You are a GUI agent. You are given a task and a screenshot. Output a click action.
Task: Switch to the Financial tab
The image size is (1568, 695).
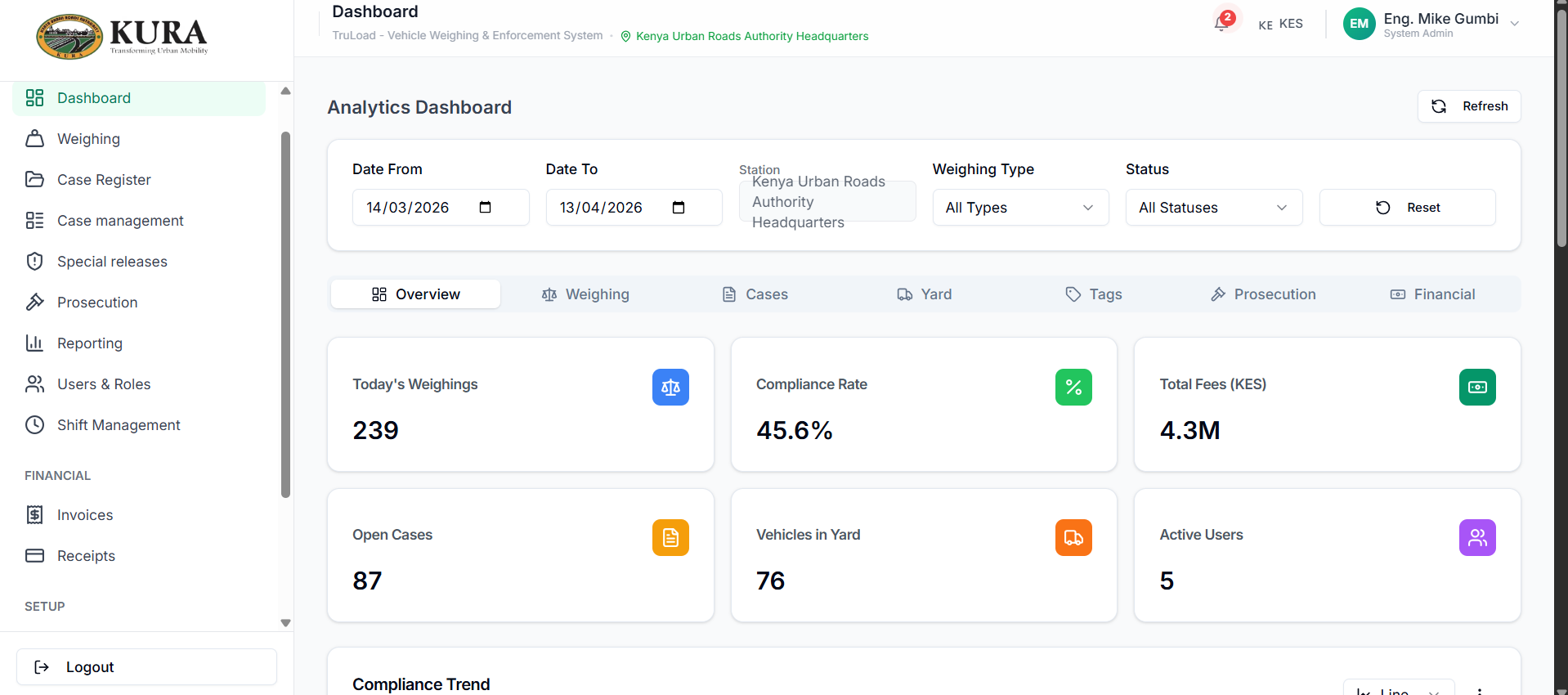tap(1433, 294)
